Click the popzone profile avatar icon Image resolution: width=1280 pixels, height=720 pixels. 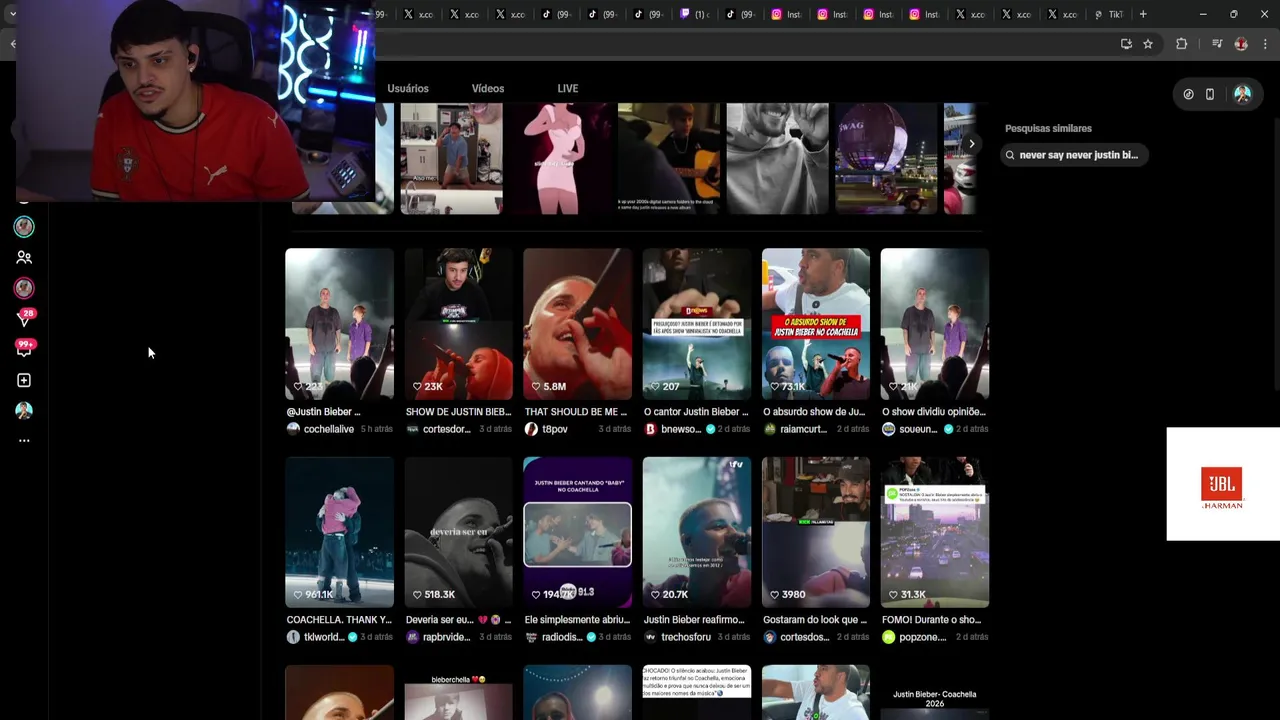[888, 637]
